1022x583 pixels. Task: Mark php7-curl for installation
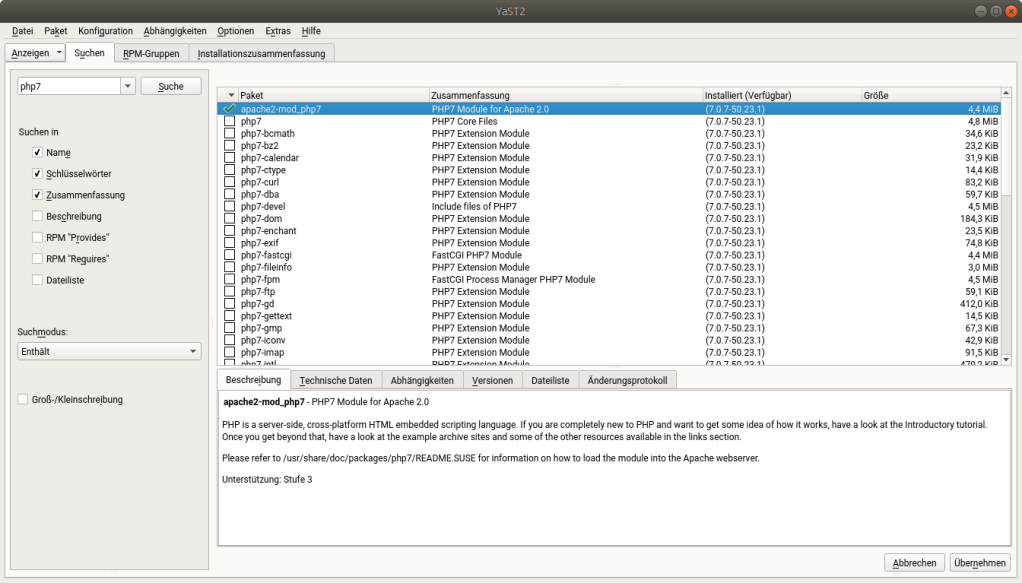pyautogui.click(x=229, y=182)
